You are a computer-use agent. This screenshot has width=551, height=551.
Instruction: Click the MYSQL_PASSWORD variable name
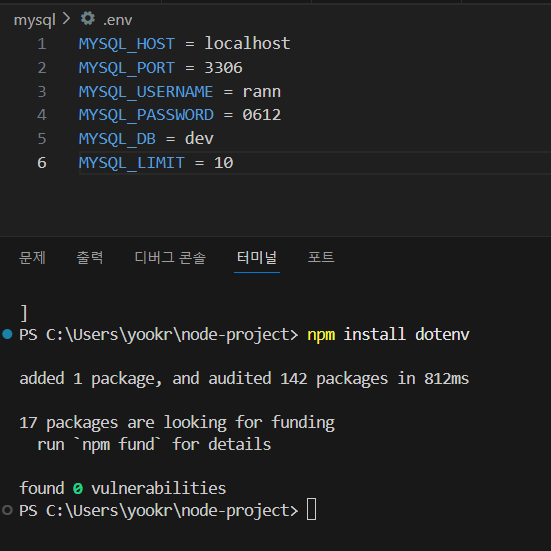(x=146, y=115)
